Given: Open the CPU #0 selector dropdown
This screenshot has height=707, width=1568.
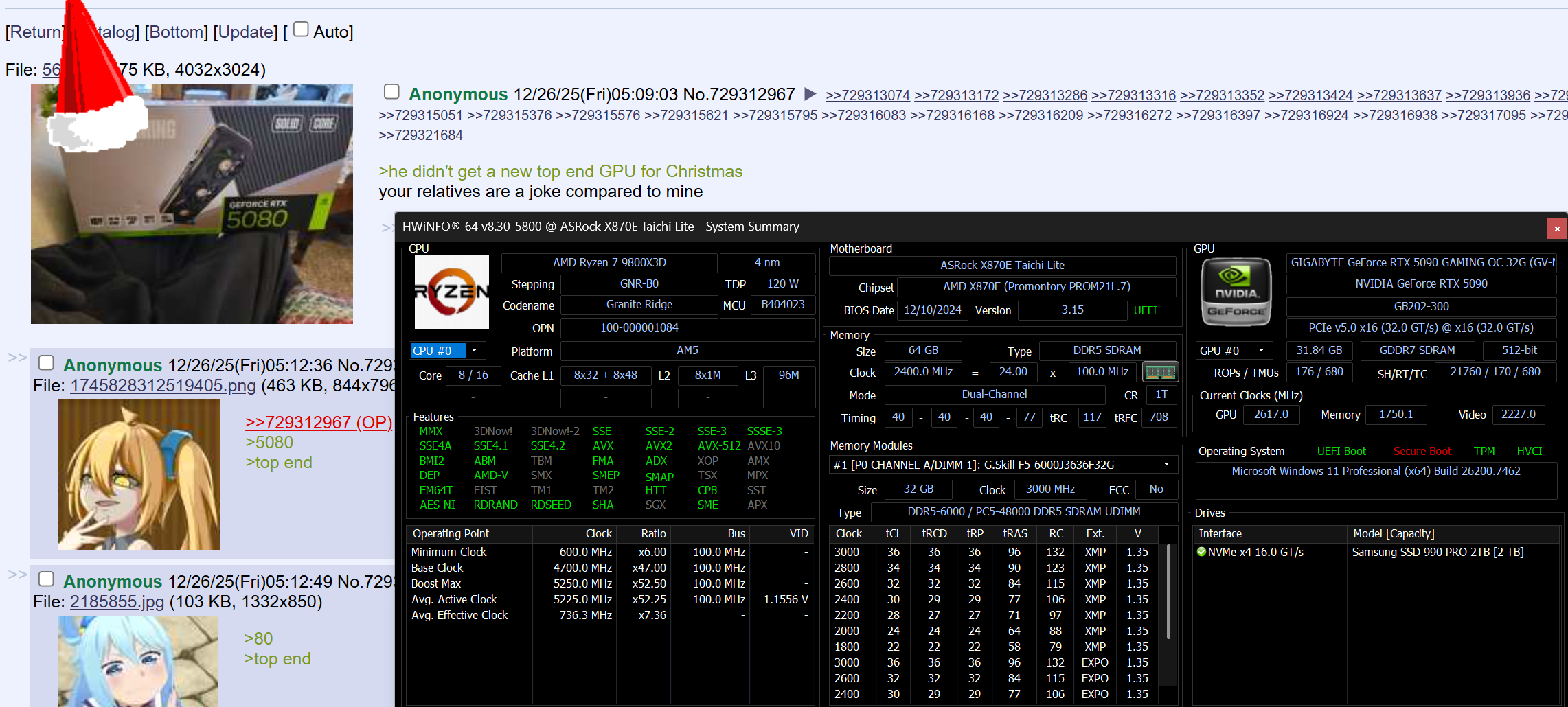Looking at the screenshot, I should [x=447, y=351].
